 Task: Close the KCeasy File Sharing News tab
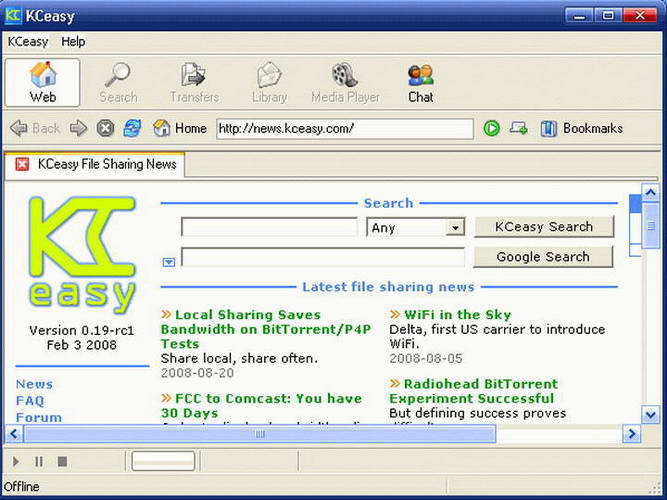22,164
